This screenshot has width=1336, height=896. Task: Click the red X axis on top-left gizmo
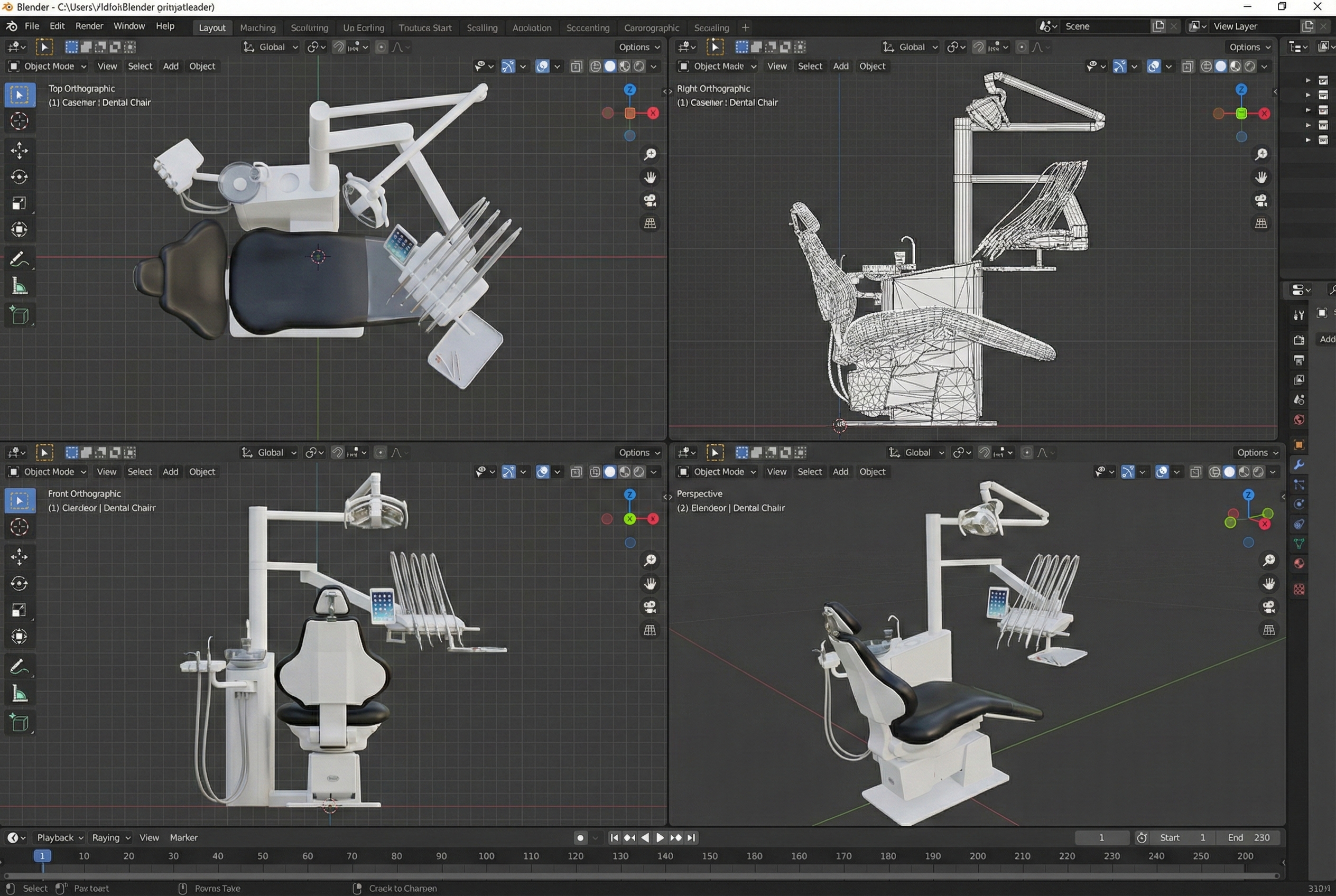tap(652, 113)
